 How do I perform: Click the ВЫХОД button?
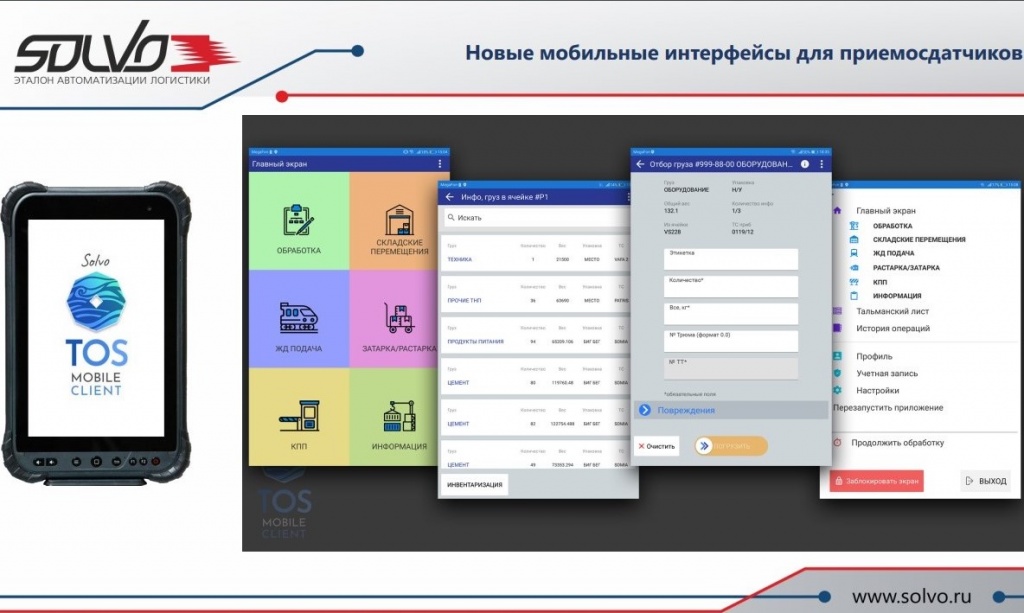coord(985,481)
